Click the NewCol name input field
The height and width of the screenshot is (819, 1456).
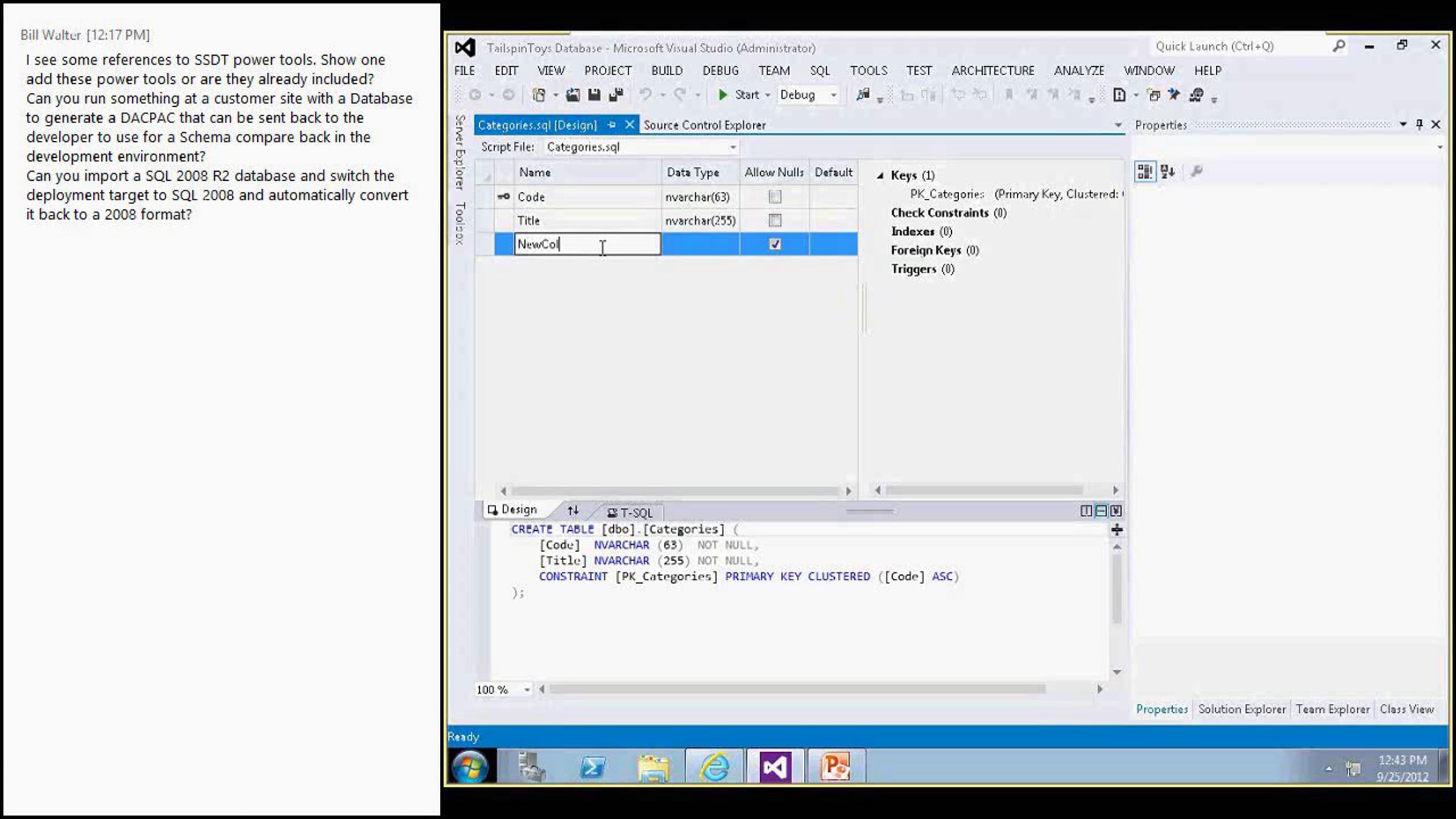587,244
